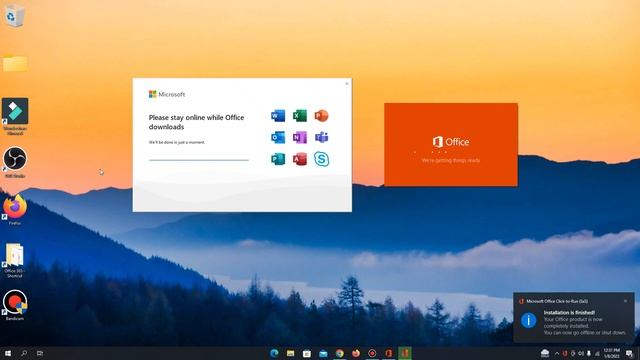The width and height of the screenshot is (640, 360).
Task: Open taskbar Search
Action: [24, 353]
